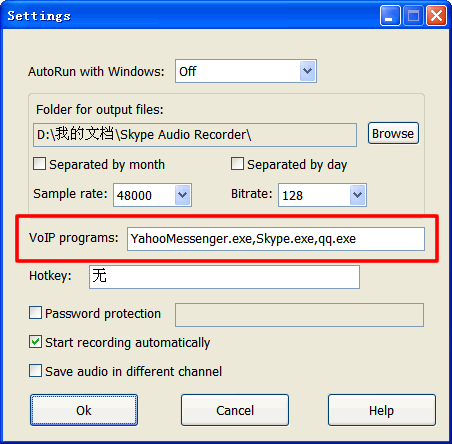Expand the Bitrate dropdown arrow
Viewport: 452px width, 444px height.
point(357,195)
